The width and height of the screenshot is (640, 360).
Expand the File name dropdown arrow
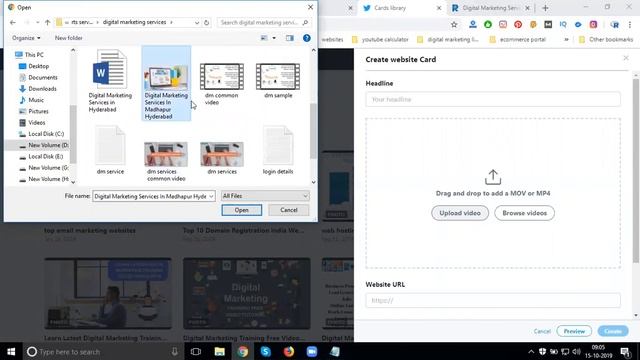(x=211, y=196)
